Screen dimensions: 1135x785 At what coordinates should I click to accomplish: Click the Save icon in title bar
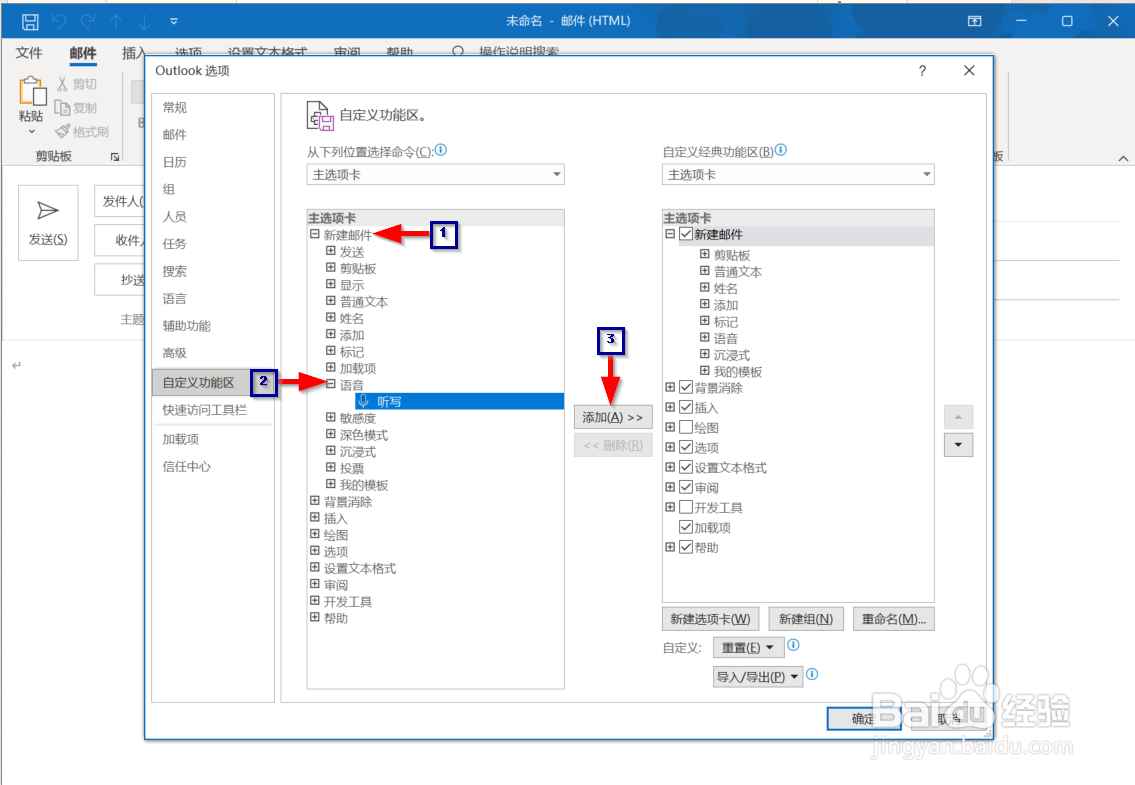point(30,22)
